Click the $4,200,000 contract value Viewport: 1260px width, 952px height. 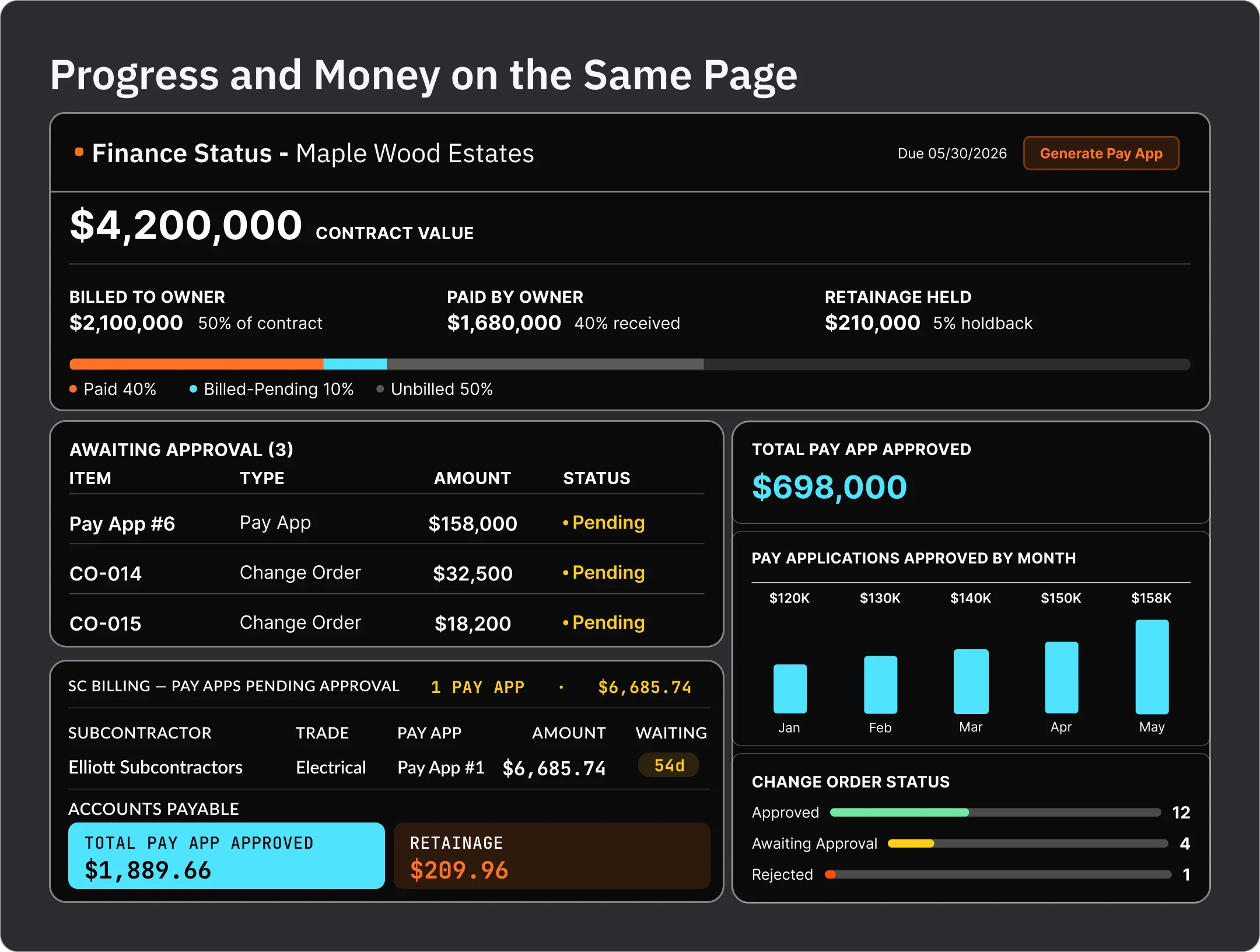point(186,225)
